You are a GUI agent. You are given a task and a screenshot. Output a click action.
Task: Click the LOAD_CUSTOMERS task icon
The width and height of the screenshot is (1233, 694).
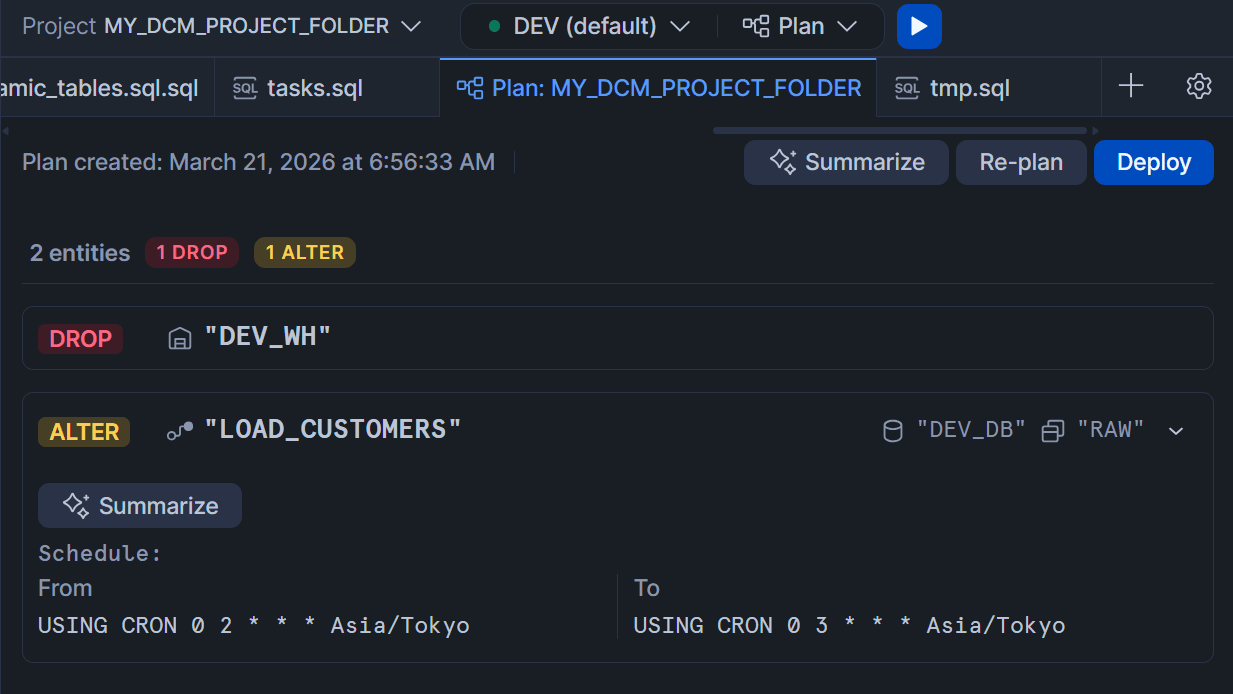pos(180,431)
